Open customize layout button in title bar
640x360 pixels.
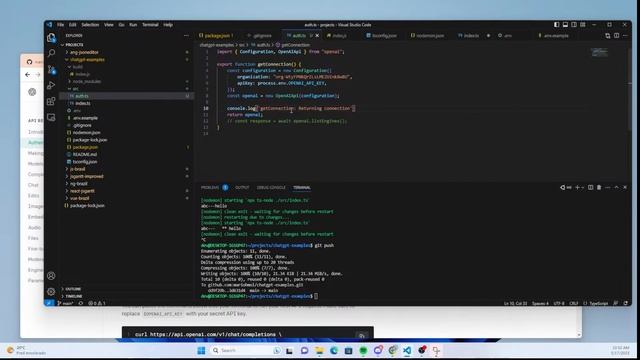pos(583,25)
